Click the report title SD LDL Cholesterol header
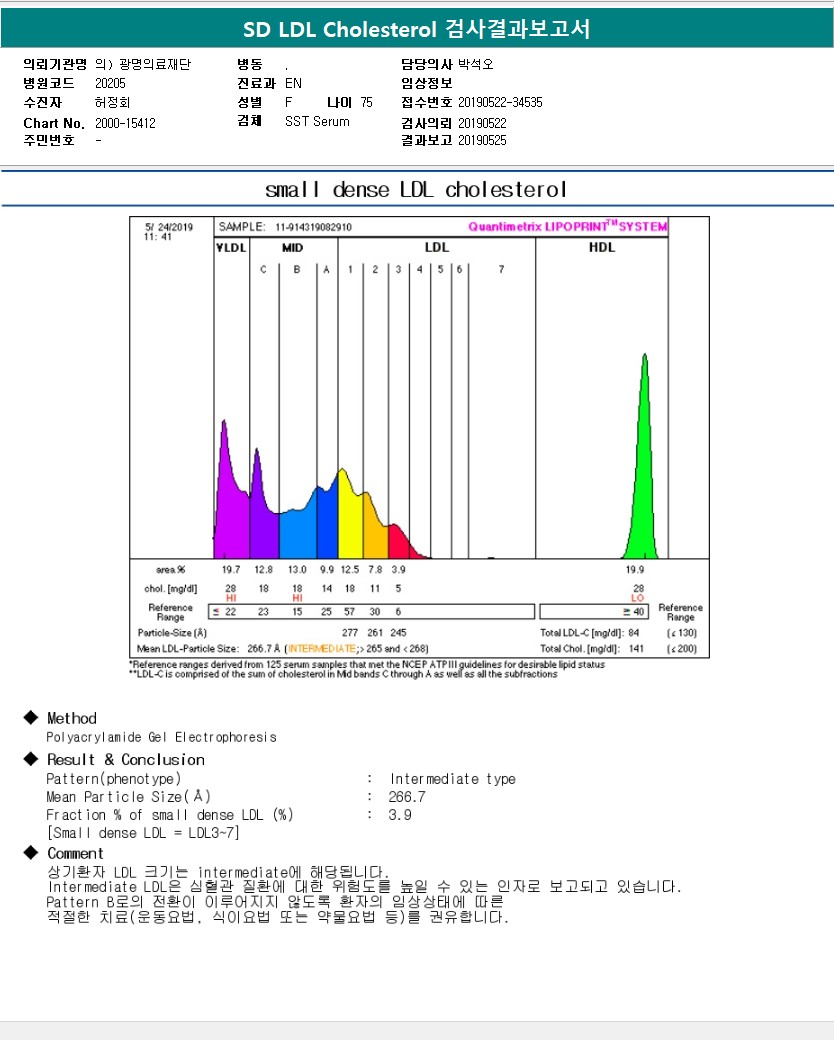The height and width of the screenshot is (1040, 834). point(417,29)
